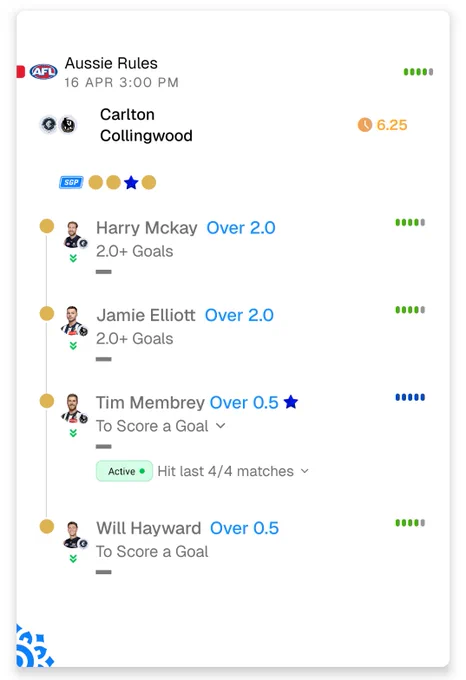This screenshot has width=466, height=680.
Task: Click green double chevron under Harry Mckay
Action: [73, 258]
